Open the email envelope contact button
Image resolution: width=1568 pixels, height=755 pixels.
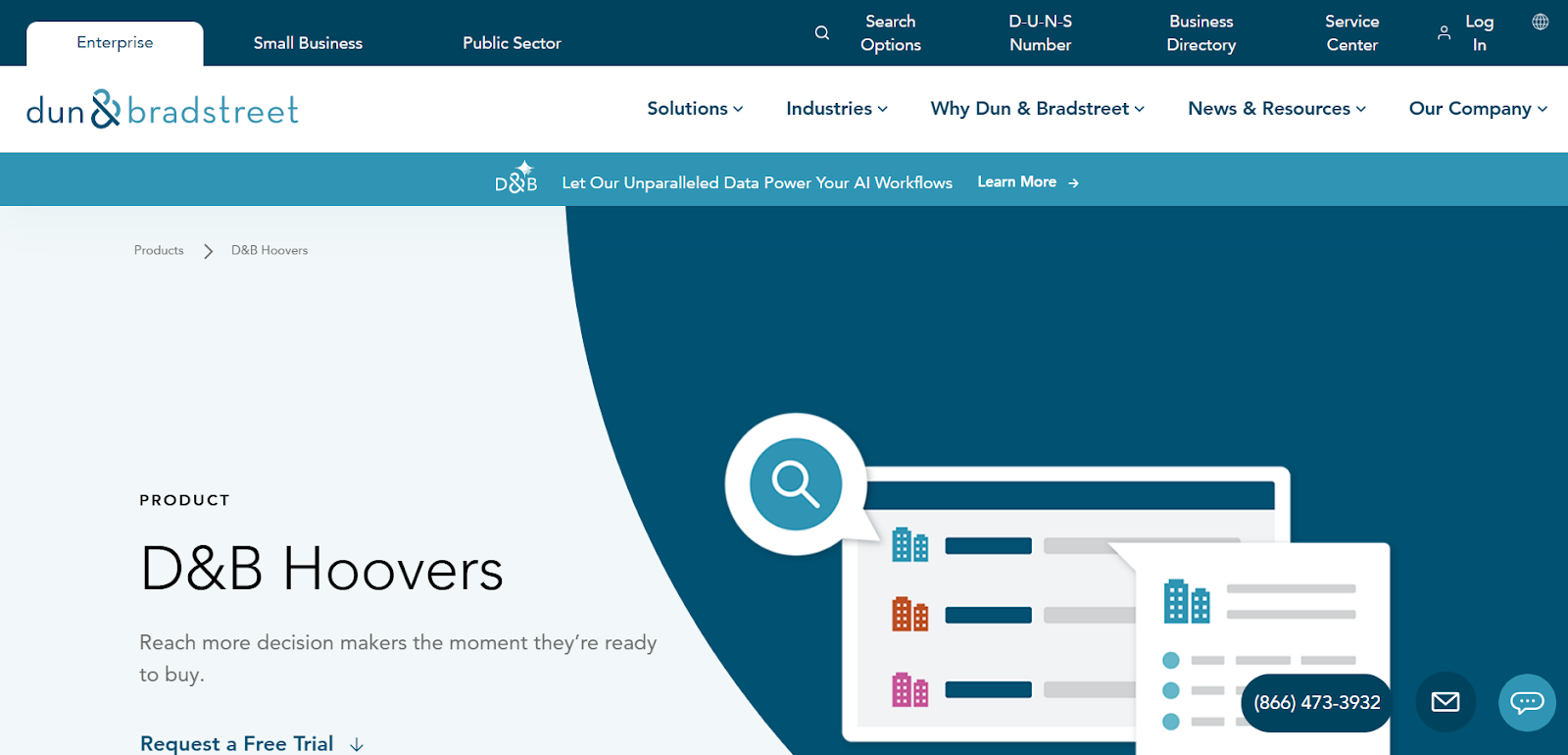(x=1445, y=702)
